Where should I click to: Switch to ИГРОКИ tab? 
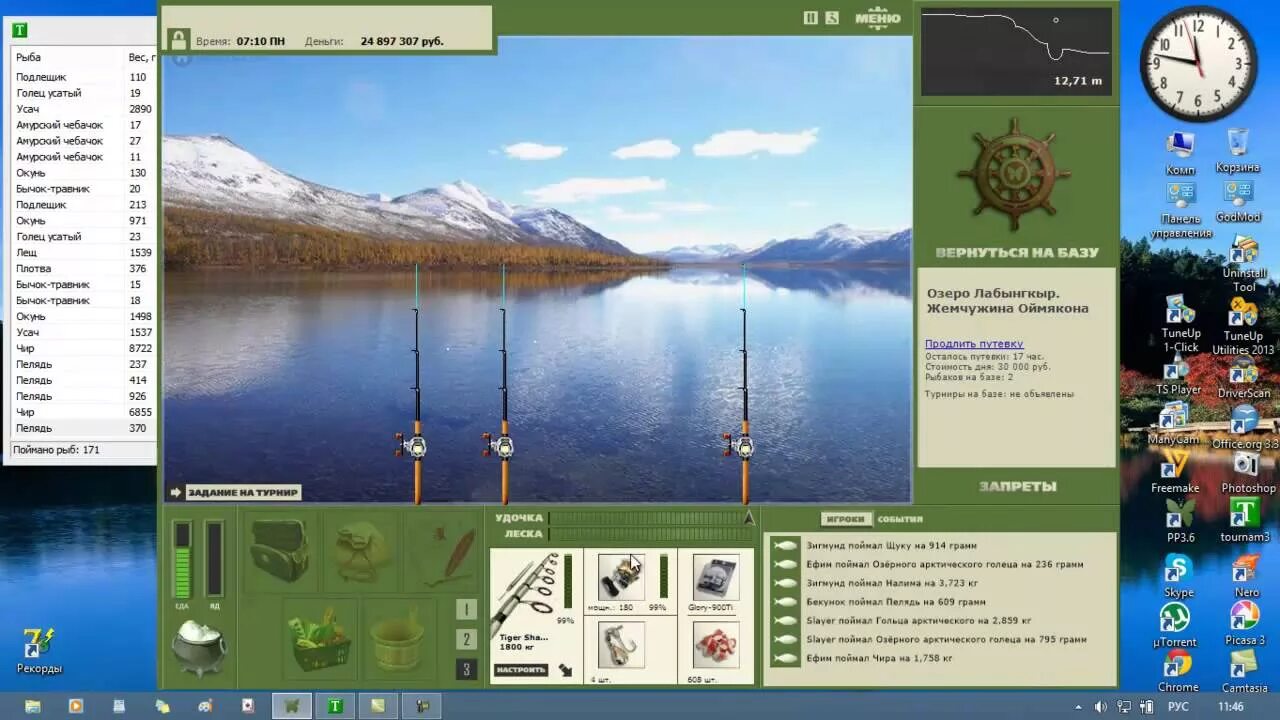click(846, 519)
